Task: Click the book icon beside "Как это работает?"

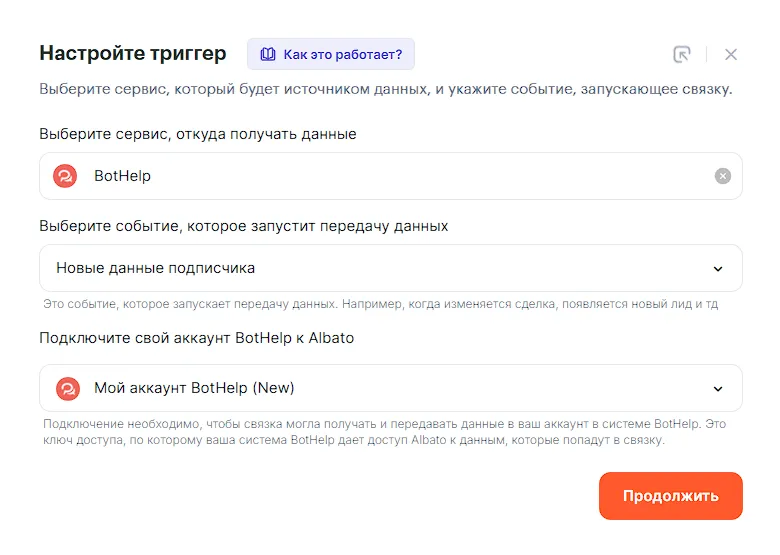Action: pyautogui.click(x=268, y=54)
